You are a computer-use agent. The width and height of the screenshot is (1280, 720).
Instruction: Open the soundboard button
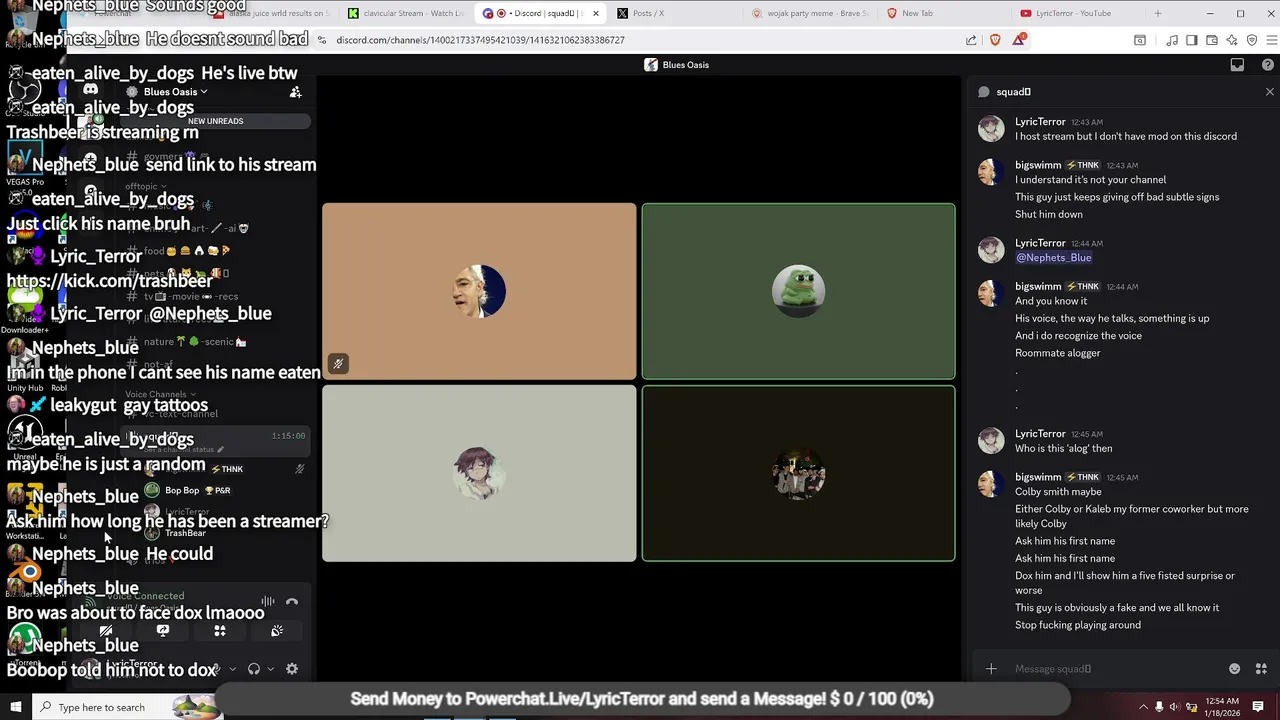277,631
